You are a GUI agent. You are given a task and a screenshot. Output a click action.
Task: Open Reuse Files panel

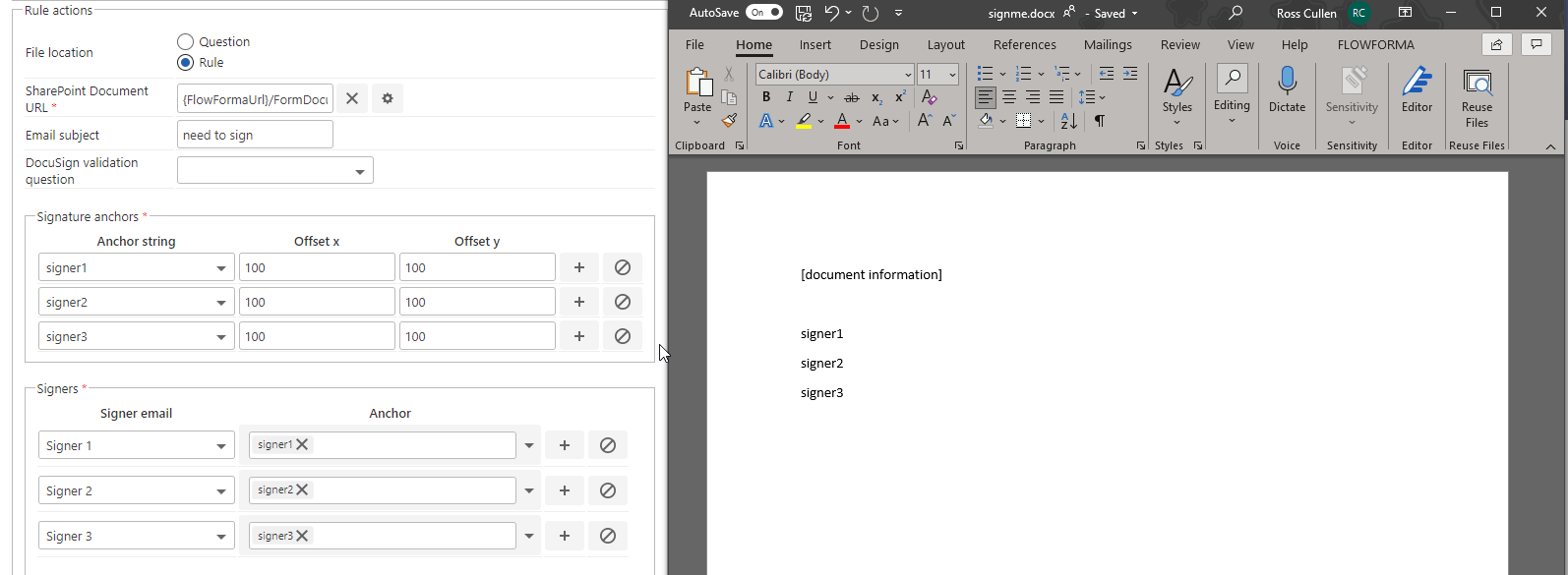click(x=1477, y=98)
